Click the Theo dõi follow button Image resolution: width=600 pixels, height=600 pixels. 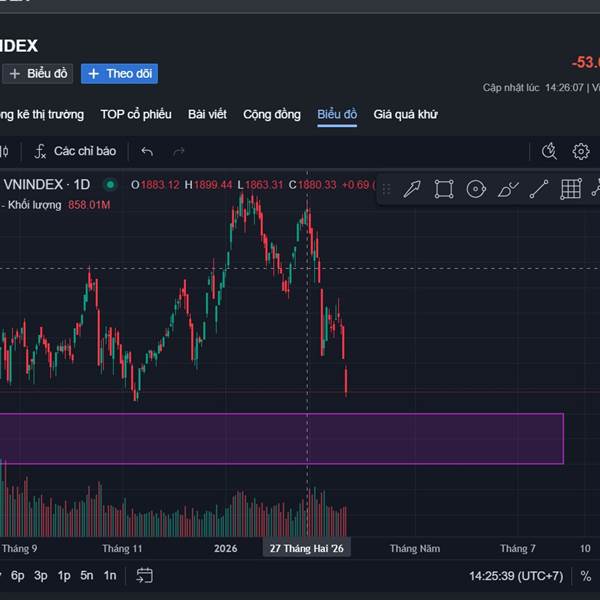(119, 73)
